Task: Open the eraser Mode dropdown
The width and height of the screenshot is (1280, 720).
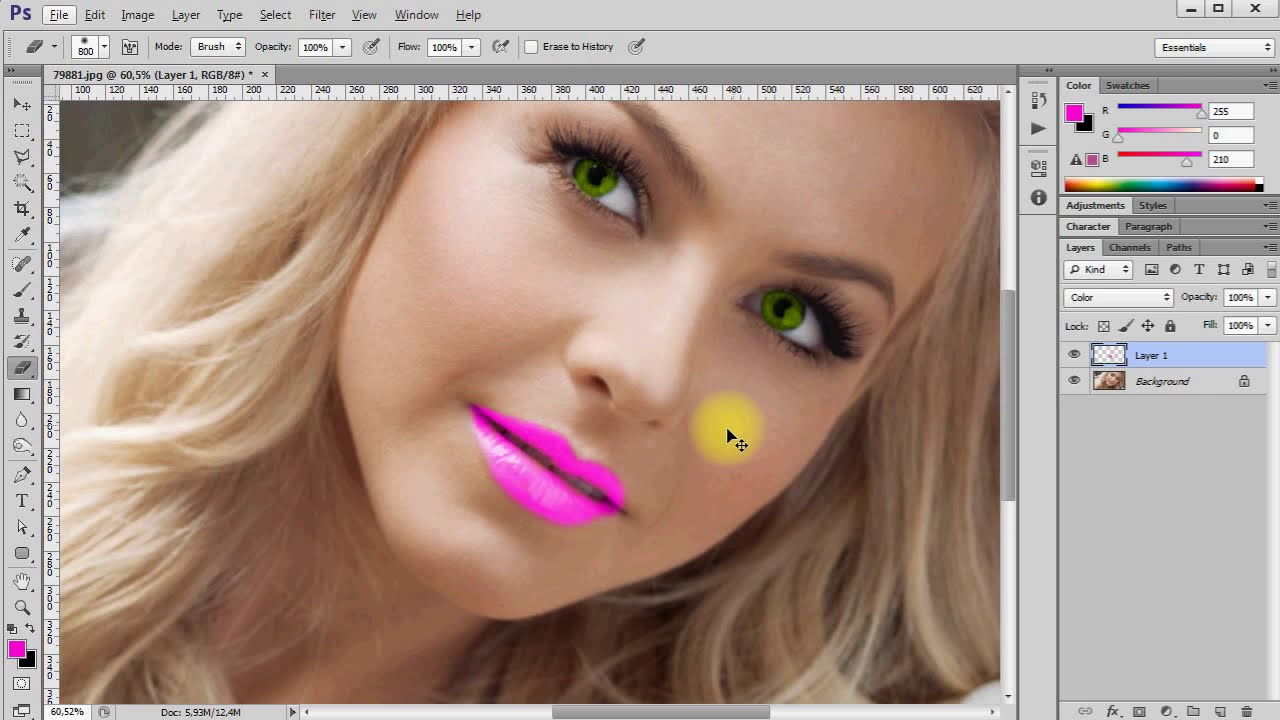Action: (x=218, y=47)
